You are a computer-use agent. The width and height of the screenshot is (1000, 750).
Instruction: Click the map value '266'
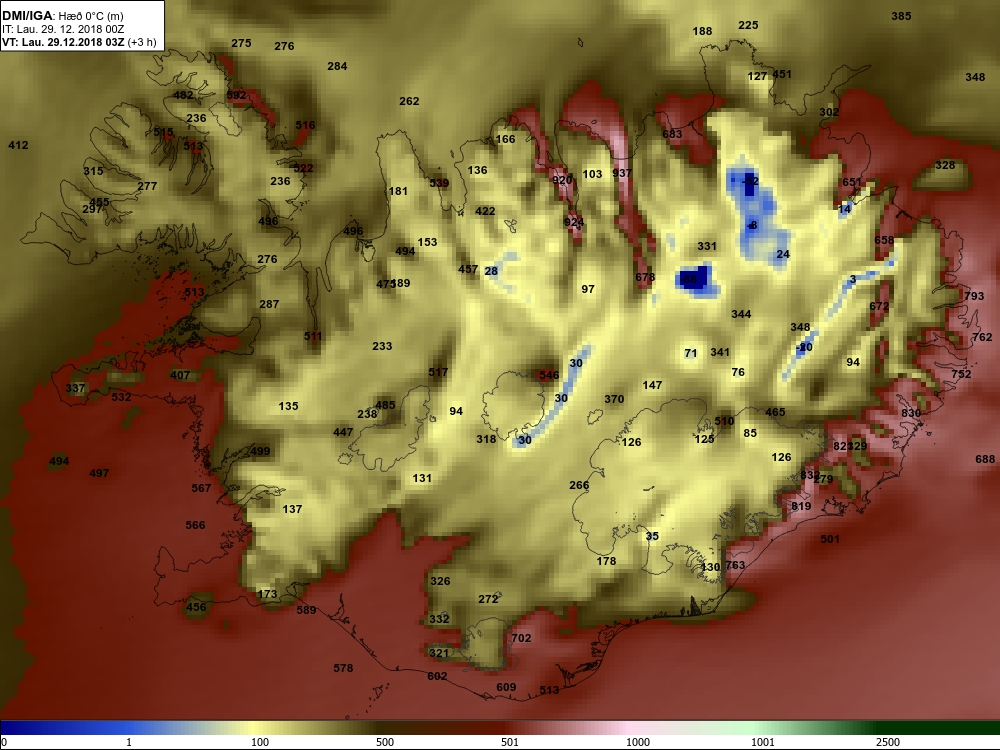point(579,485)
